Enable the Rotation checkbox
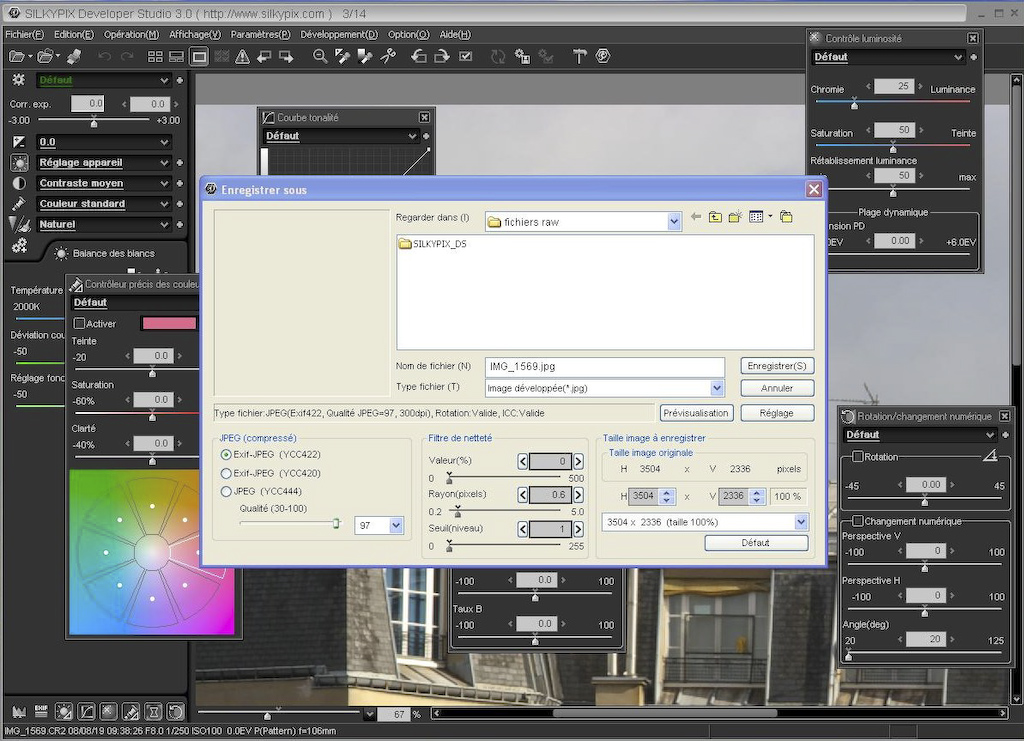Screen dimensions: 1024x741 coord(858,456)
